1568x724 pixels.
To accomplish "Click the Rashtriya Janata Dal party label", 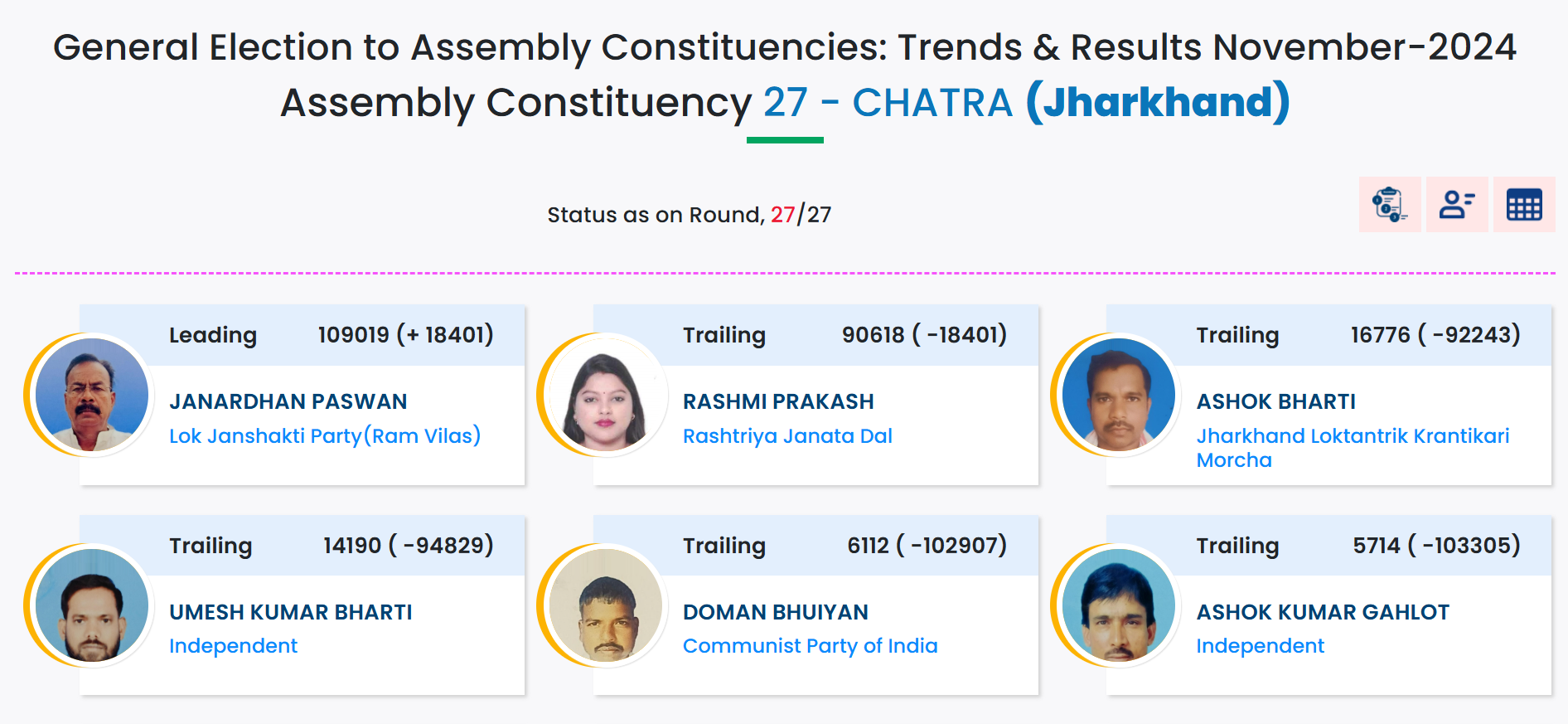I will pos(787,436).
